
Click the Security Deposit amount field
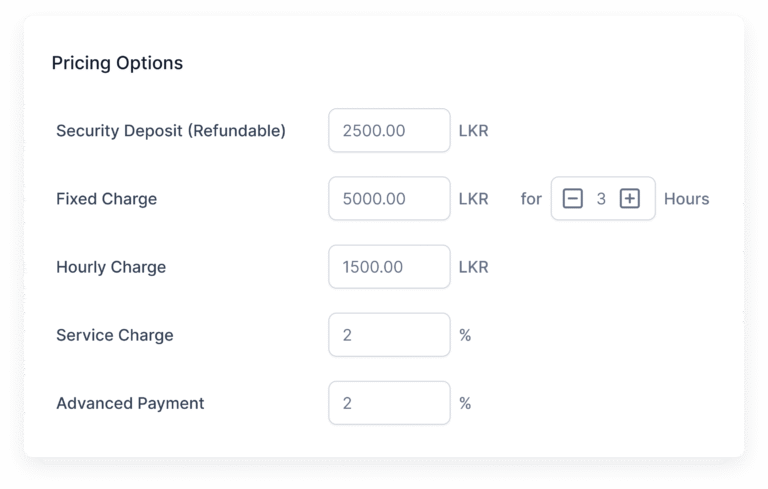coord(389,131)
